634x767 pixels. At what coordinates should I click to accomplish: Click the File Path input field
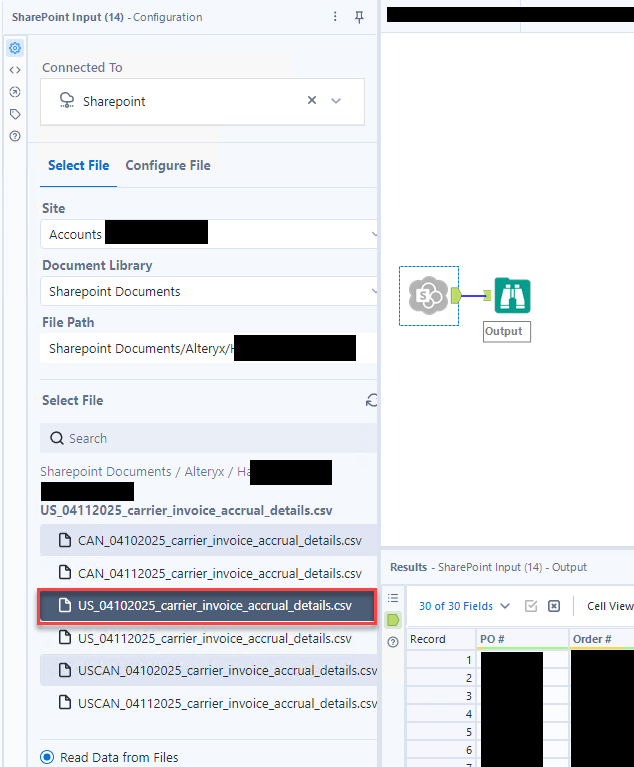(x=209, y=348)
